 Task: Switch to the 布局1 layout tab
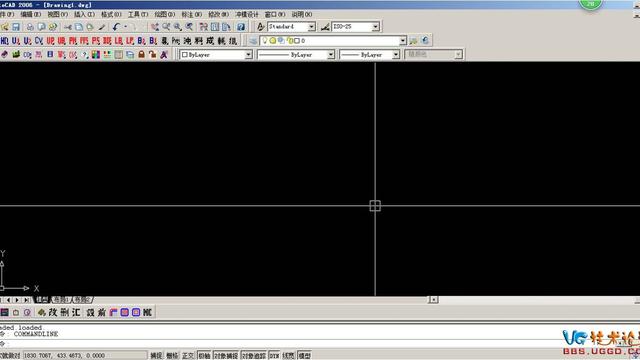61,300
